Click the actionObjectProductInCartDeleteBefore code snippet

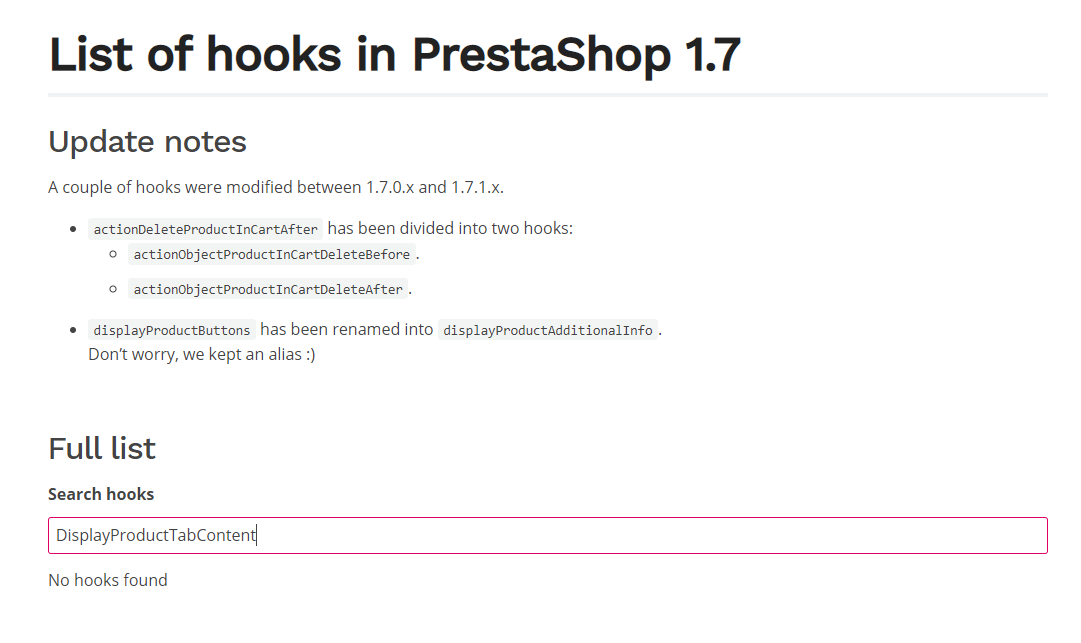(x=271, y=254)
